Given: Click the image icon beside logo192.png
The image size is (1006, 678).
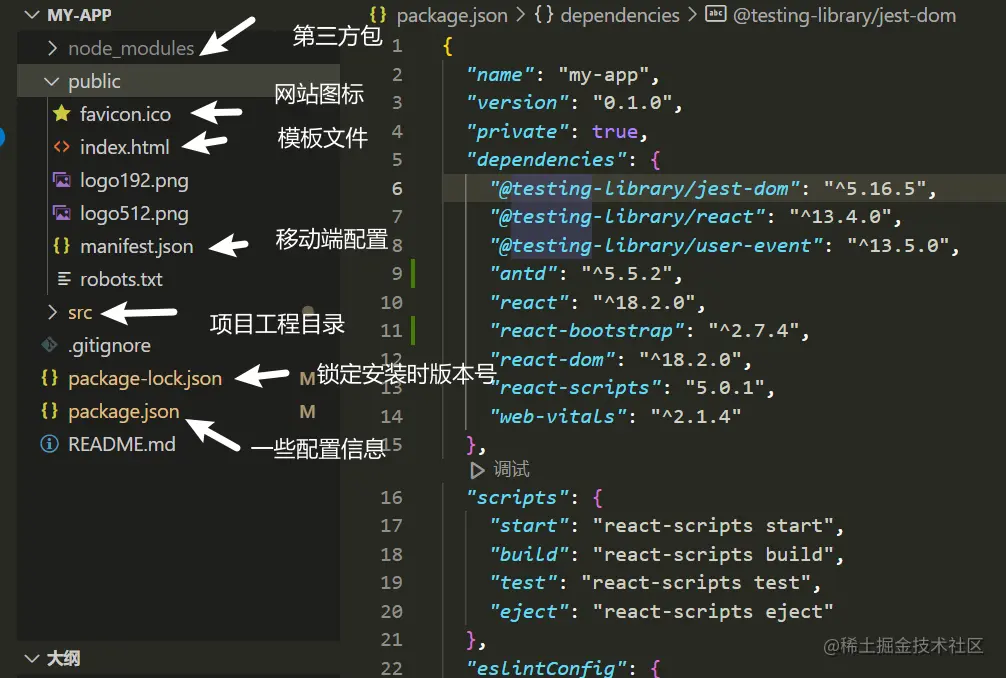Looking at the screenshot, I should click(x=62, y=180).
